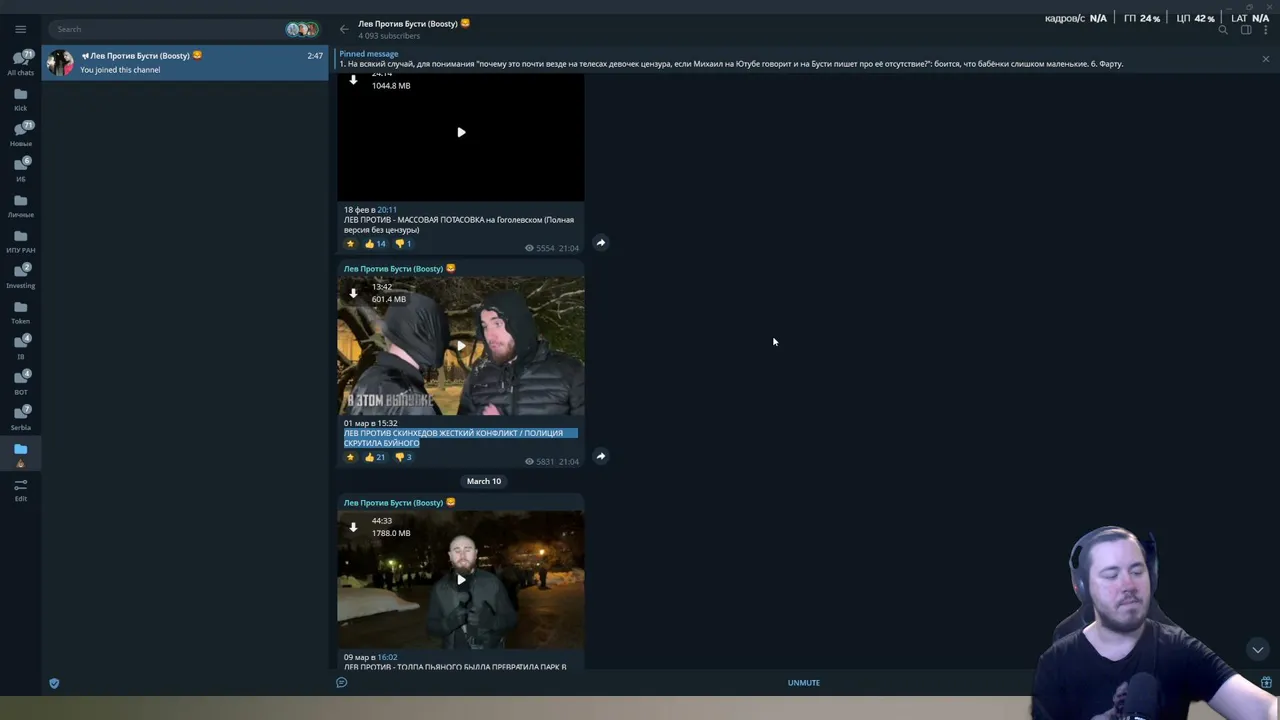Switch to the Investing folder
The height and width of the screenshot is (720, 1280).
(x=21, y=277)
